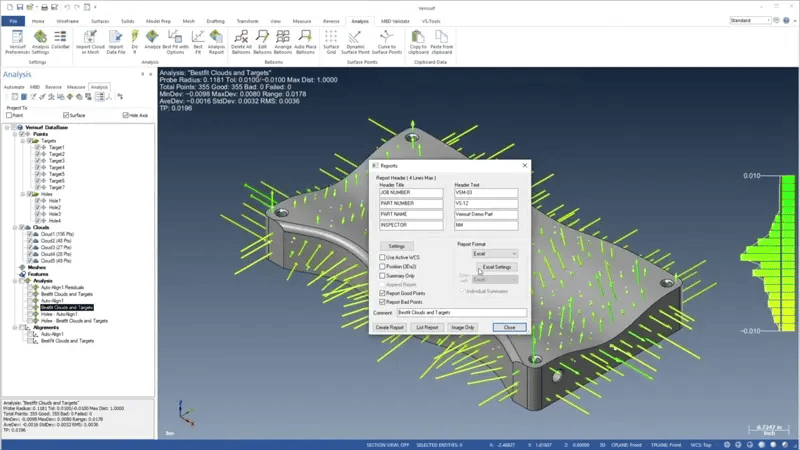
Task: Collapse the Targets tree node
Action: click(x=23, y=141)
